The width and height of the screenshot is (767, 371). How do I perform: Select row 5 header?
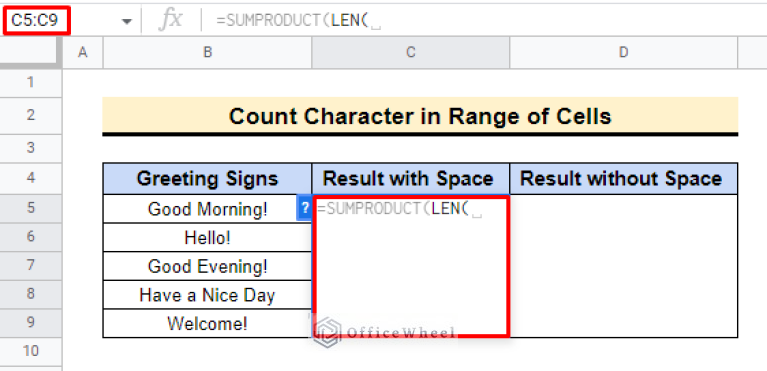point(31,208)
